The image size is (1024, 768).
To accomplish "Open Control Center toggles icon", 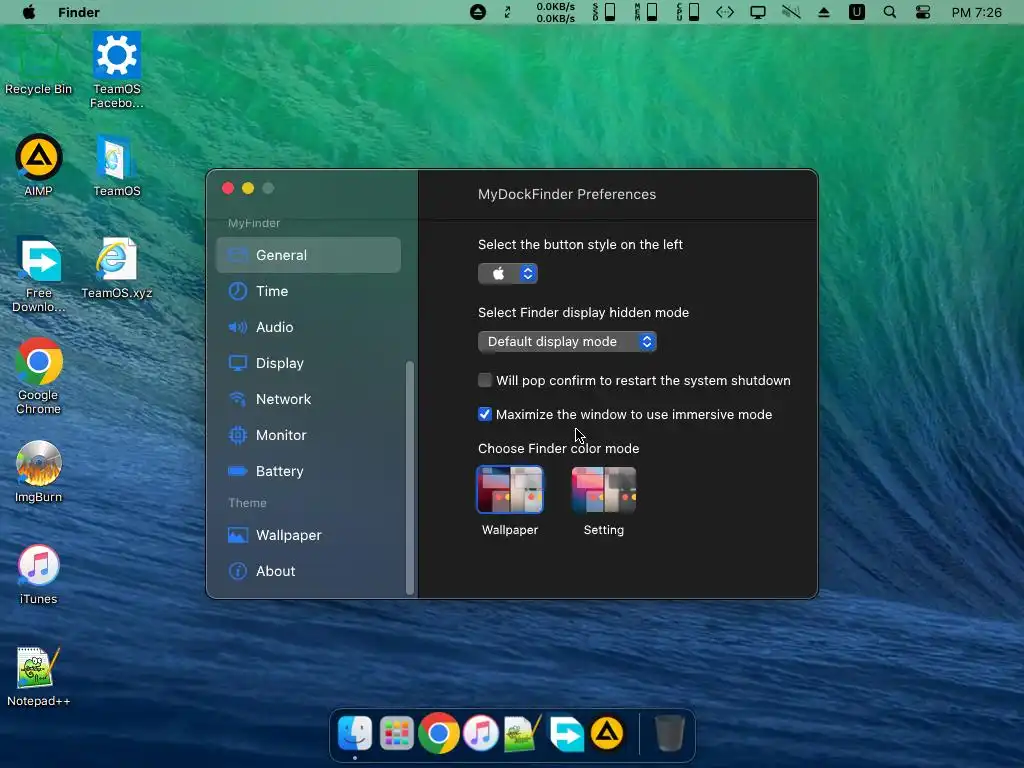I will tap(923, 12).
